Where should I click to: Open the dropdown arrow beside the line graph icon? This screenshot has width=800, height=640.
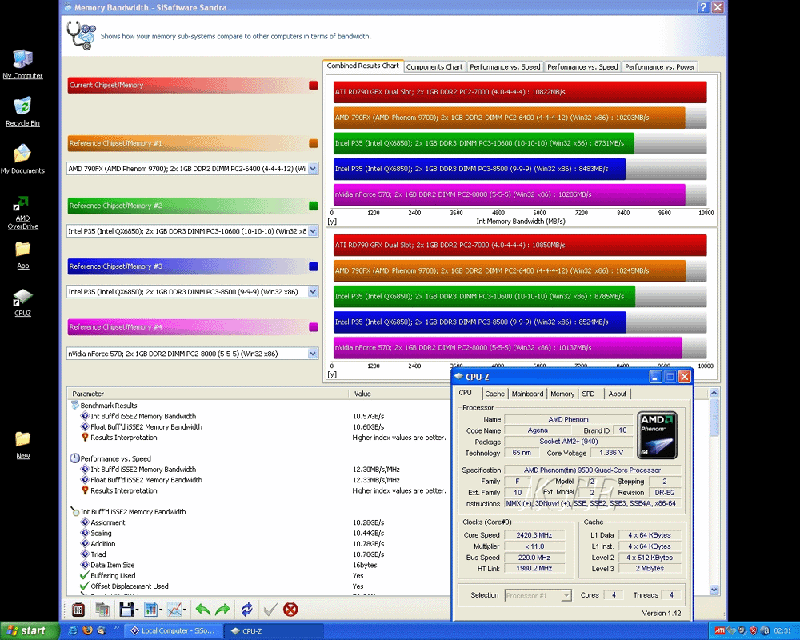[185, 609]
